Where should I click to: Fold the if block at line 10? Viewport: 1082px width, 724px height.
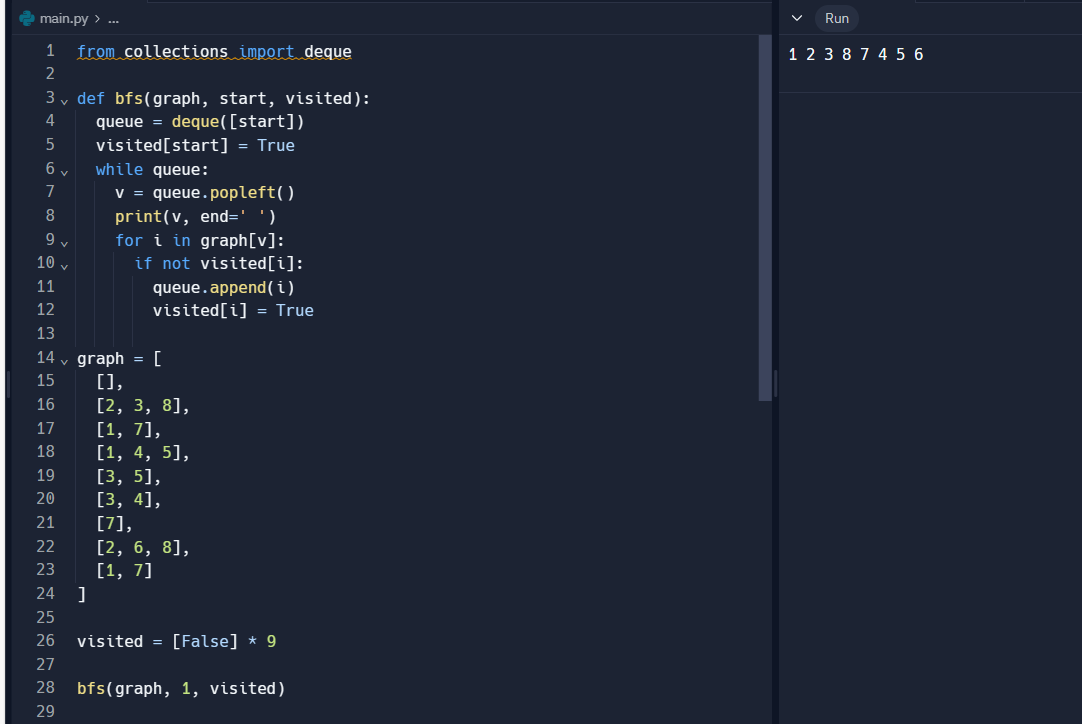point(64,266)
